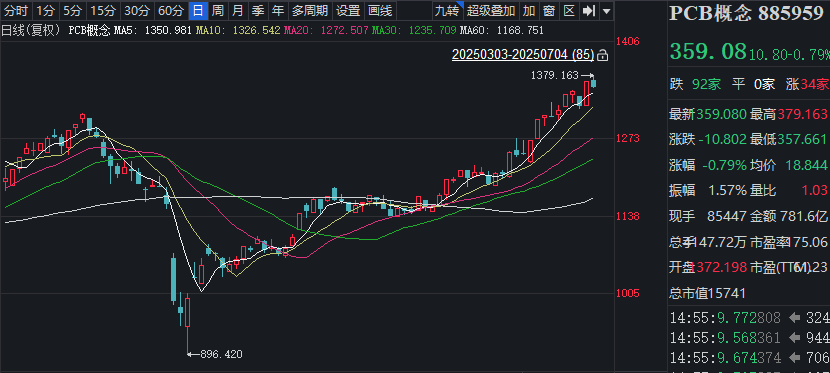
Task: Open the toolbar dropdown triangle menu
Action: coord(606,11)
